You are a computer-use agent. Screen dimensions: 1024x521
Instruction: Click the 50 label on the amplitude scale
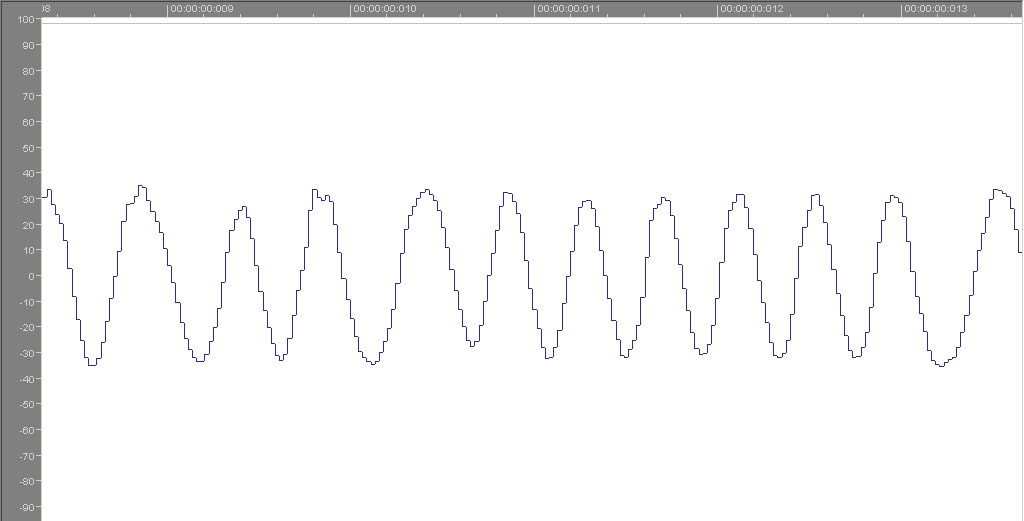coord(30,148)
